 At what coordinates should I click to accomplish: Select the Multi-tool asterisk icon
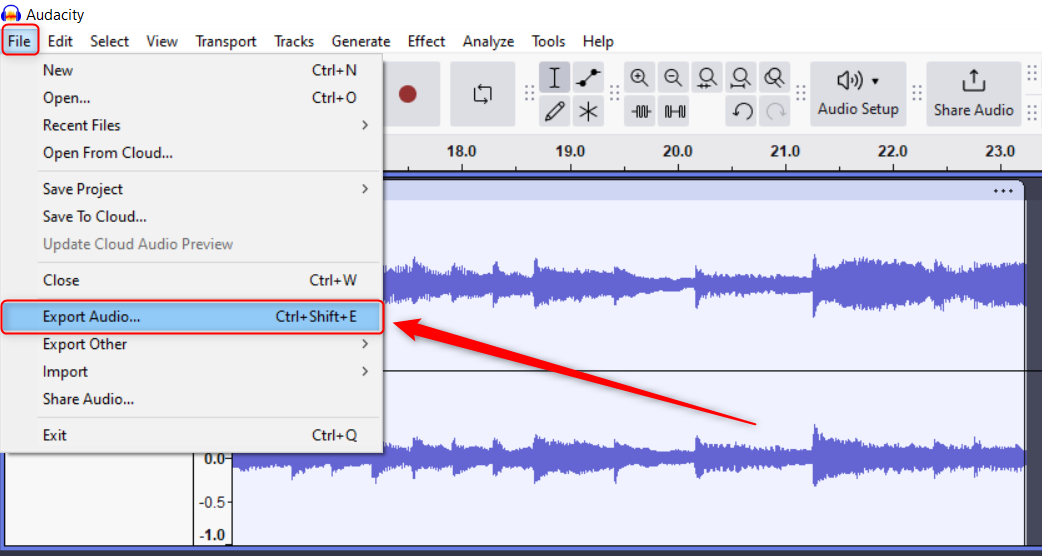[x=588, y=111]
